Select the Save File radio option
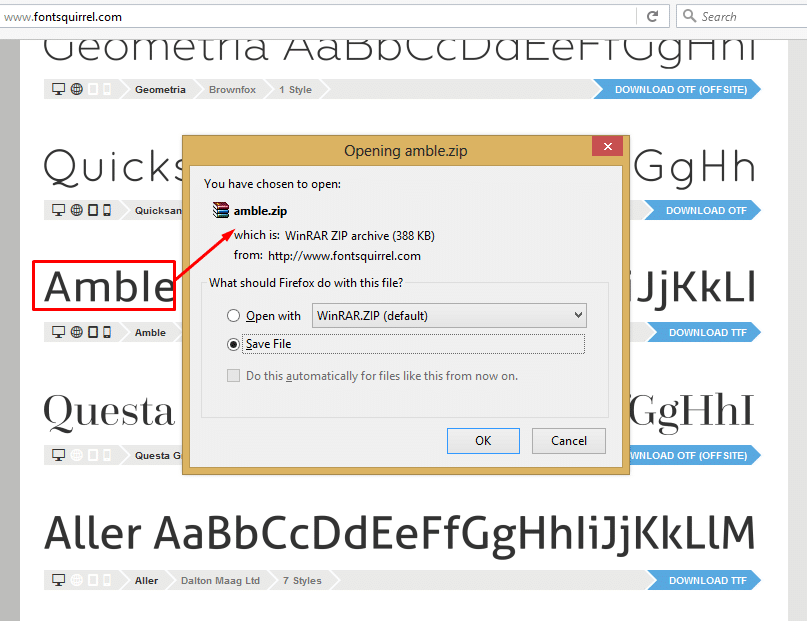 (233, 344)
